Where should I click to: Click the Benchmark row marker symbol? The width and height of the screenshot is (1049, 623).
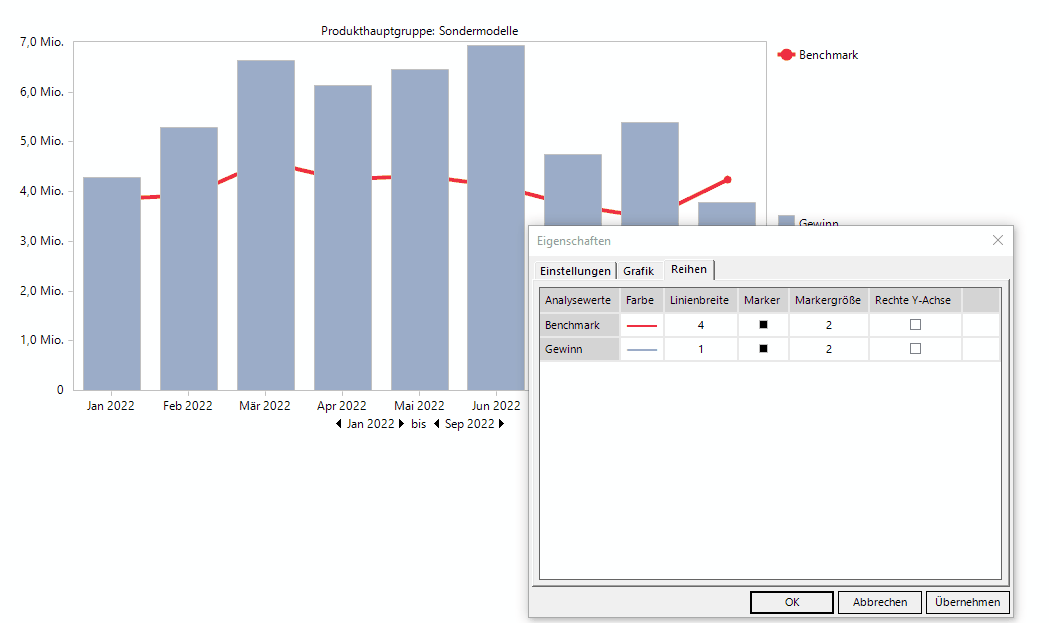coord(762,325)
